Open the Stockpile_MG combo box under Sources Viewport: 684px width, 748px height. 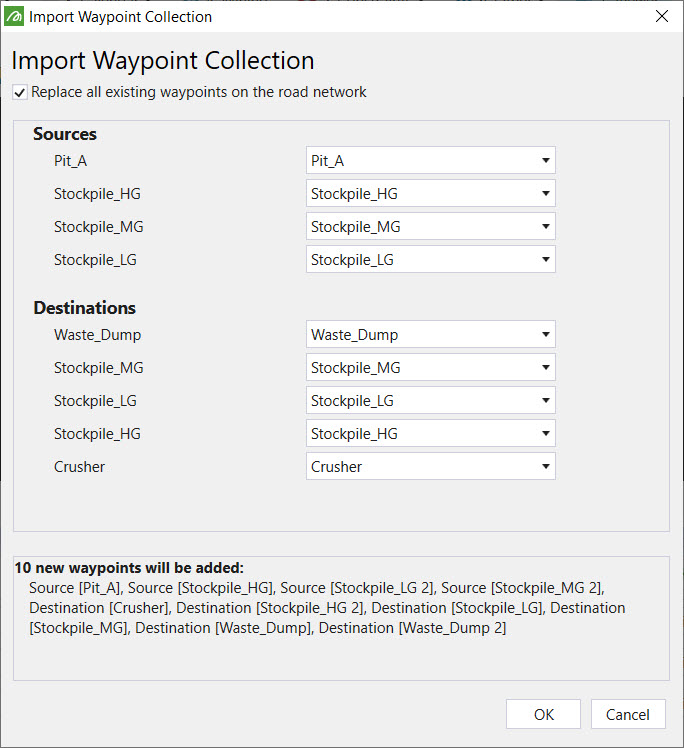[430, 227]
